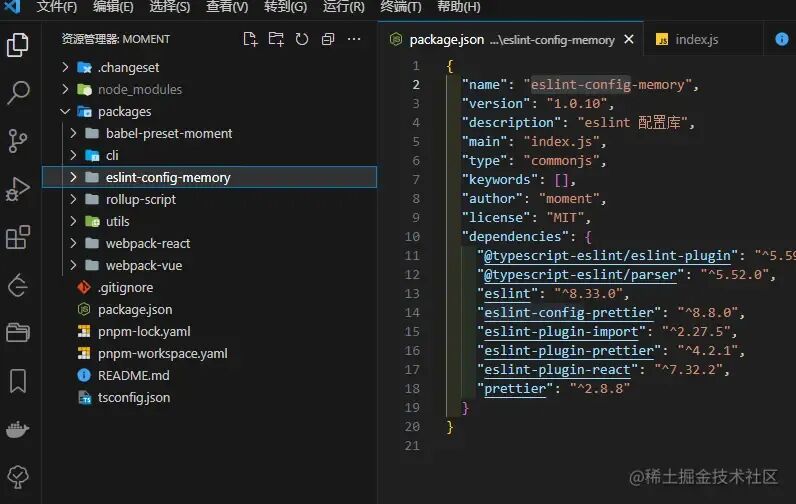The image size is (796, 504).
Task: Open the Explorer view in activity bar
Action: [x=18, y=45]
